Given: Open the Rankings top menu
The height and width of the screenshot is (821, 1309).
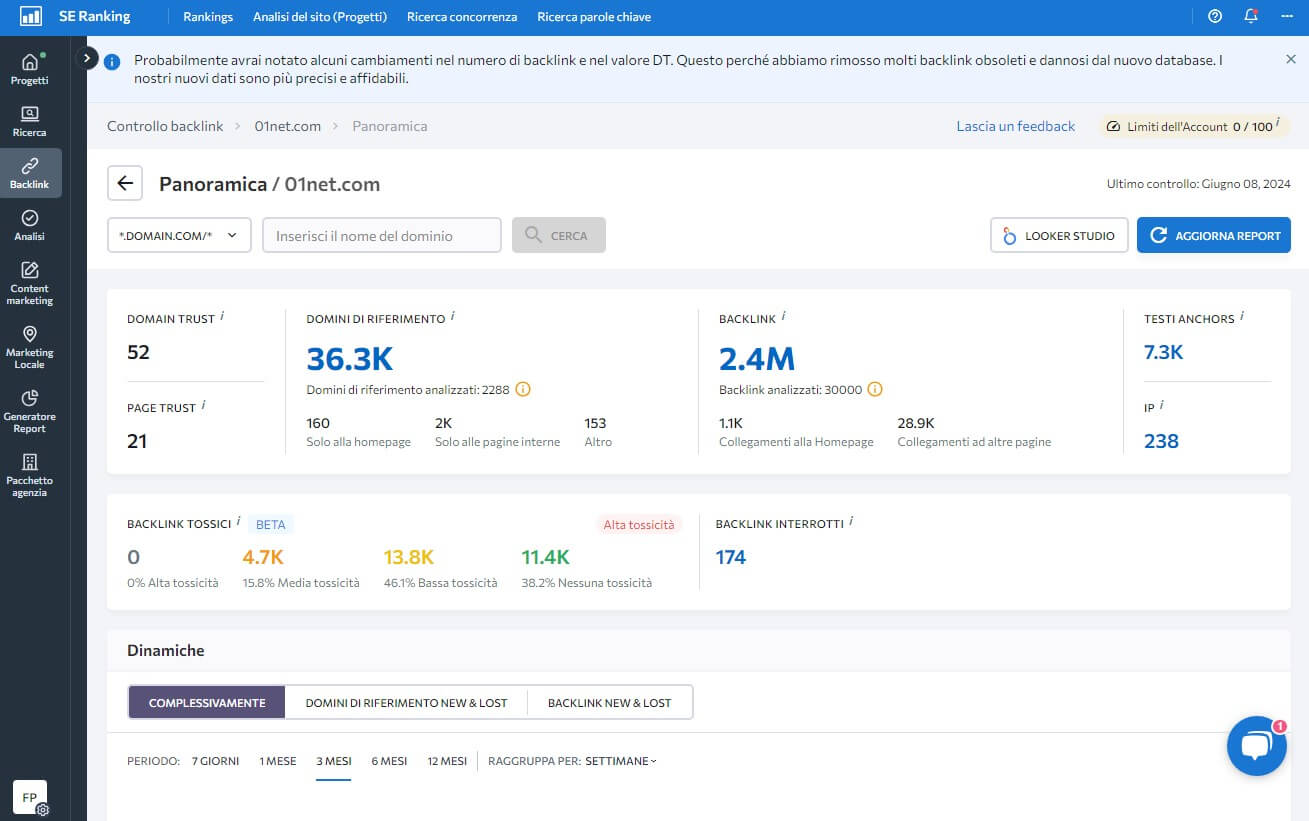Looking at the screenshot, I should tap(208, 17).
